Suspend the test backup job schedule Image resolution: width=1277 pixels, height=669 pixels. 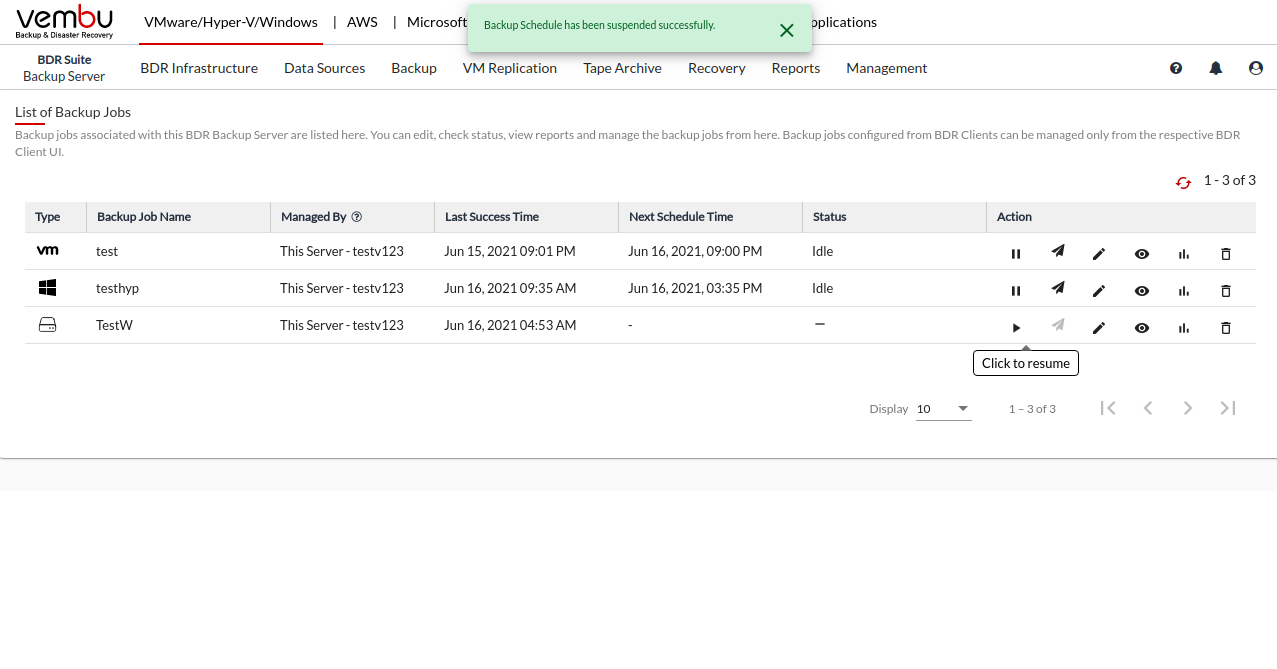point(1016,254)
